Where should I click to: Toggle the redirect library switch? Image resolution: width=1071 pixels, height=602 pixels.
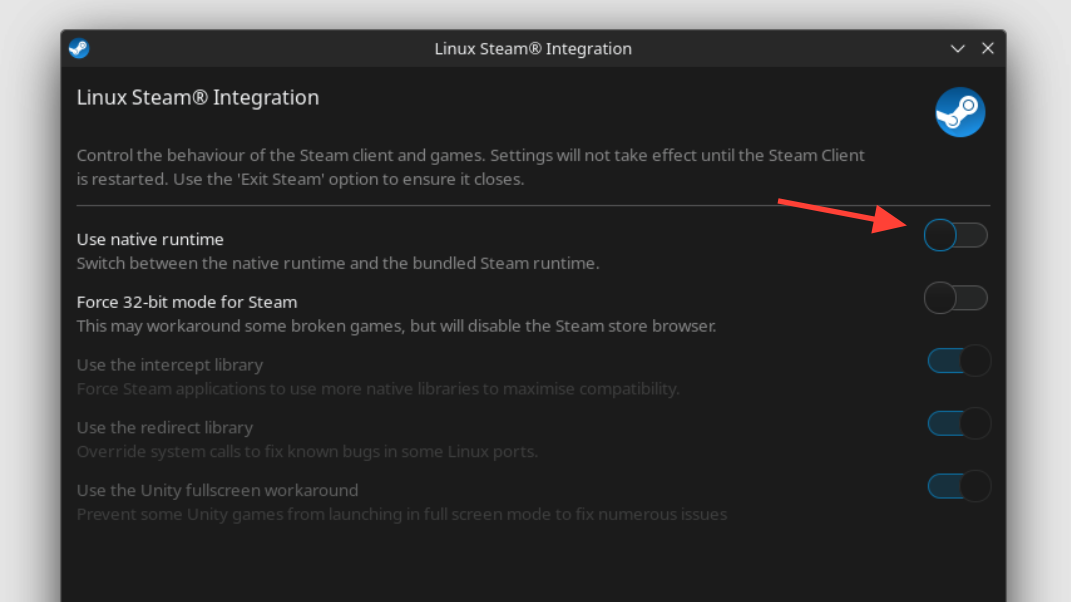click(959, 424)
